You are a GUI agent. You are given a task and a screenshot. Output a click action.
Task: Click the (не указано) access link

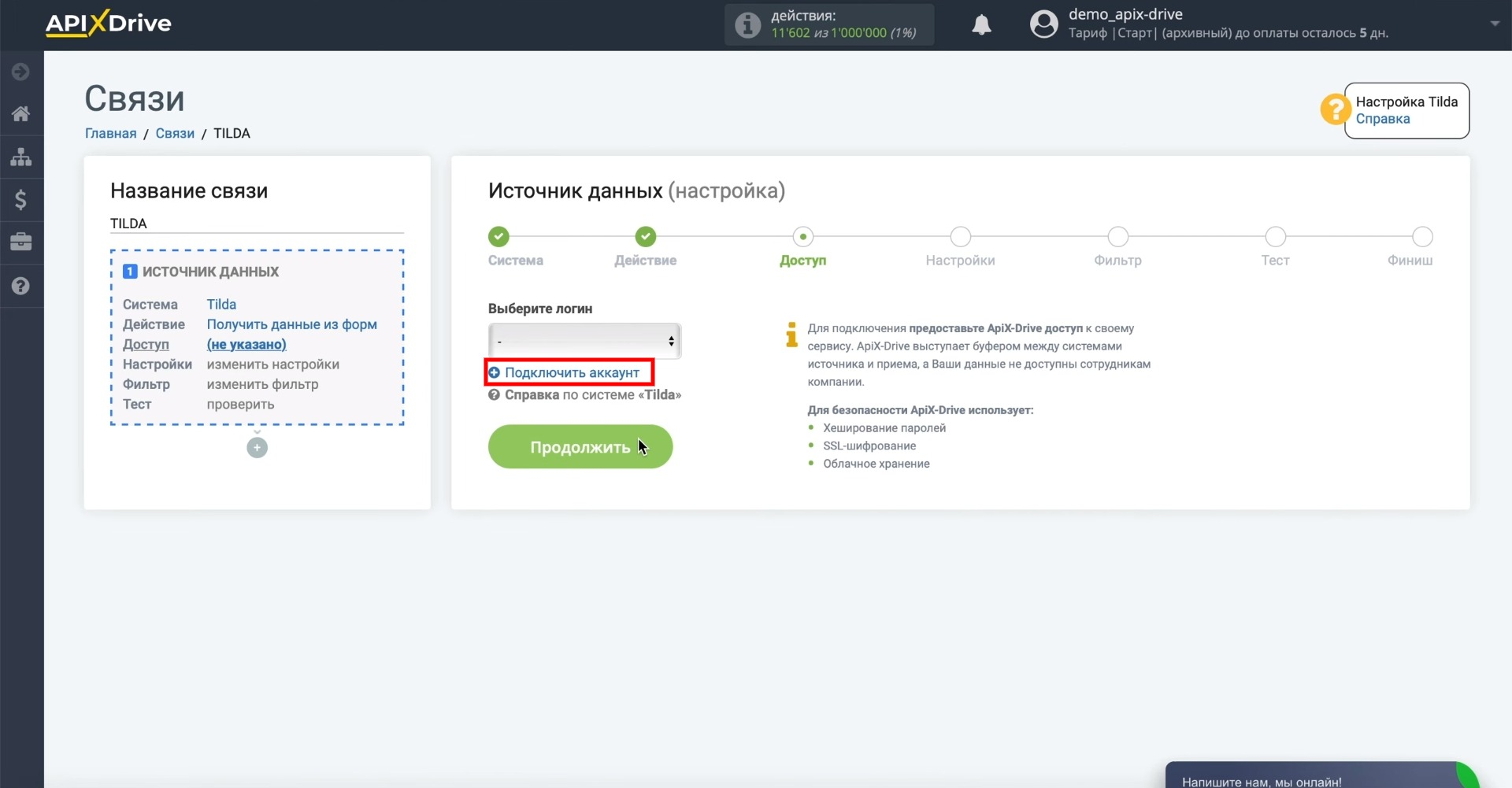[246, 344]
